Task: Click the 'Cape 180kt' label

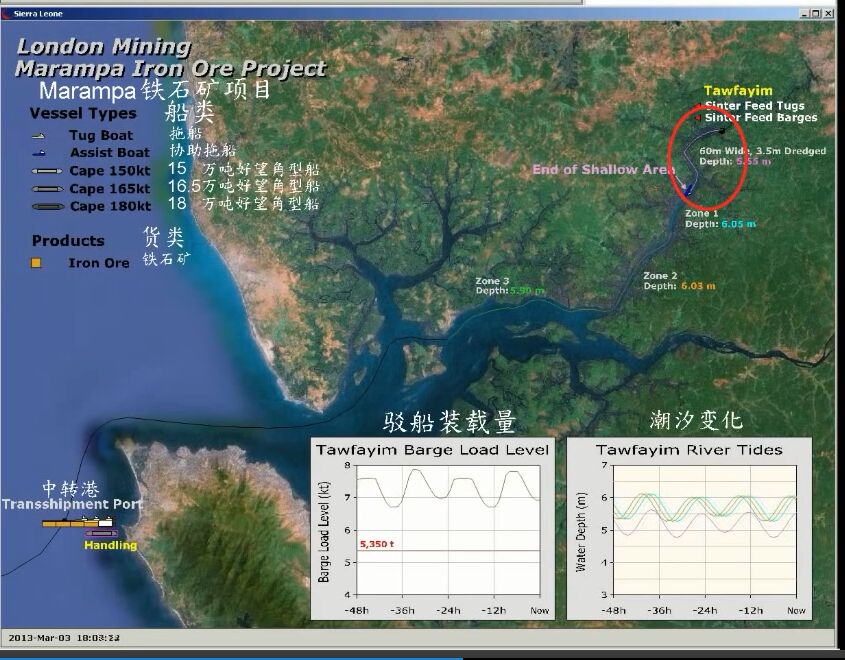Action: coord(110,206)
